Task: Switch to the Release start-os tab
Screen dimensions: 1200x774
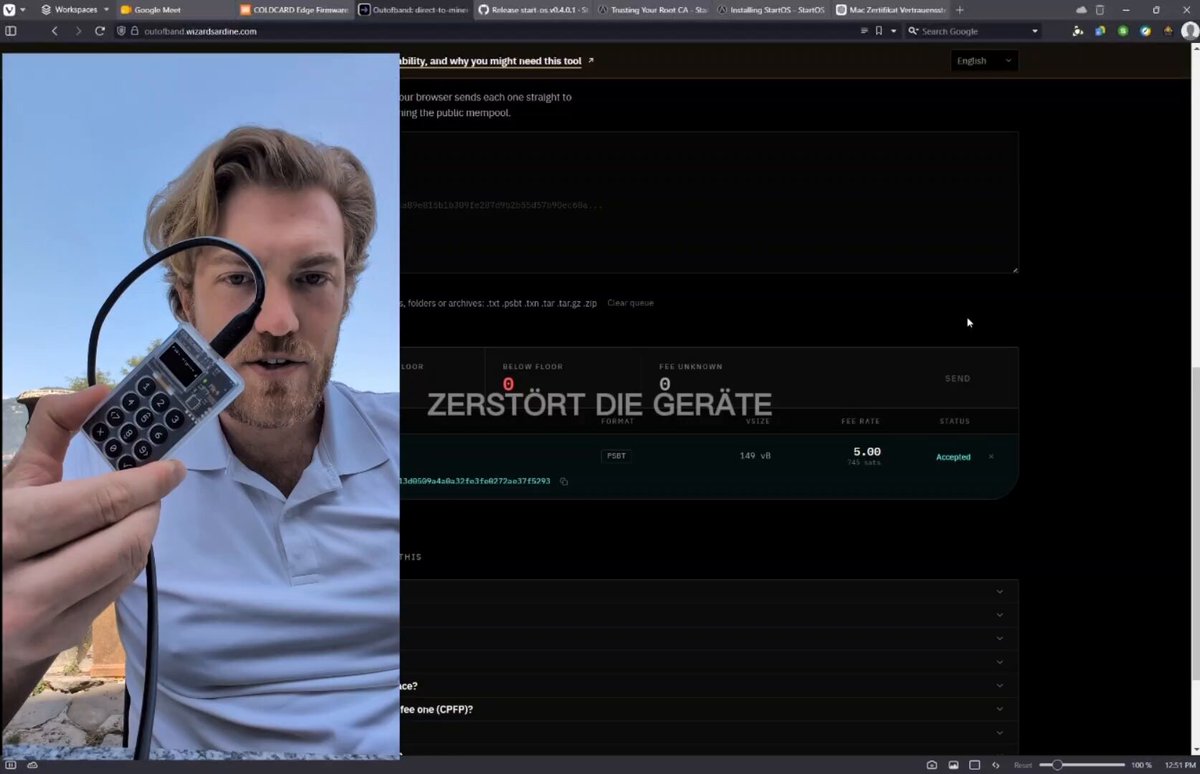Action: point(532,10)
